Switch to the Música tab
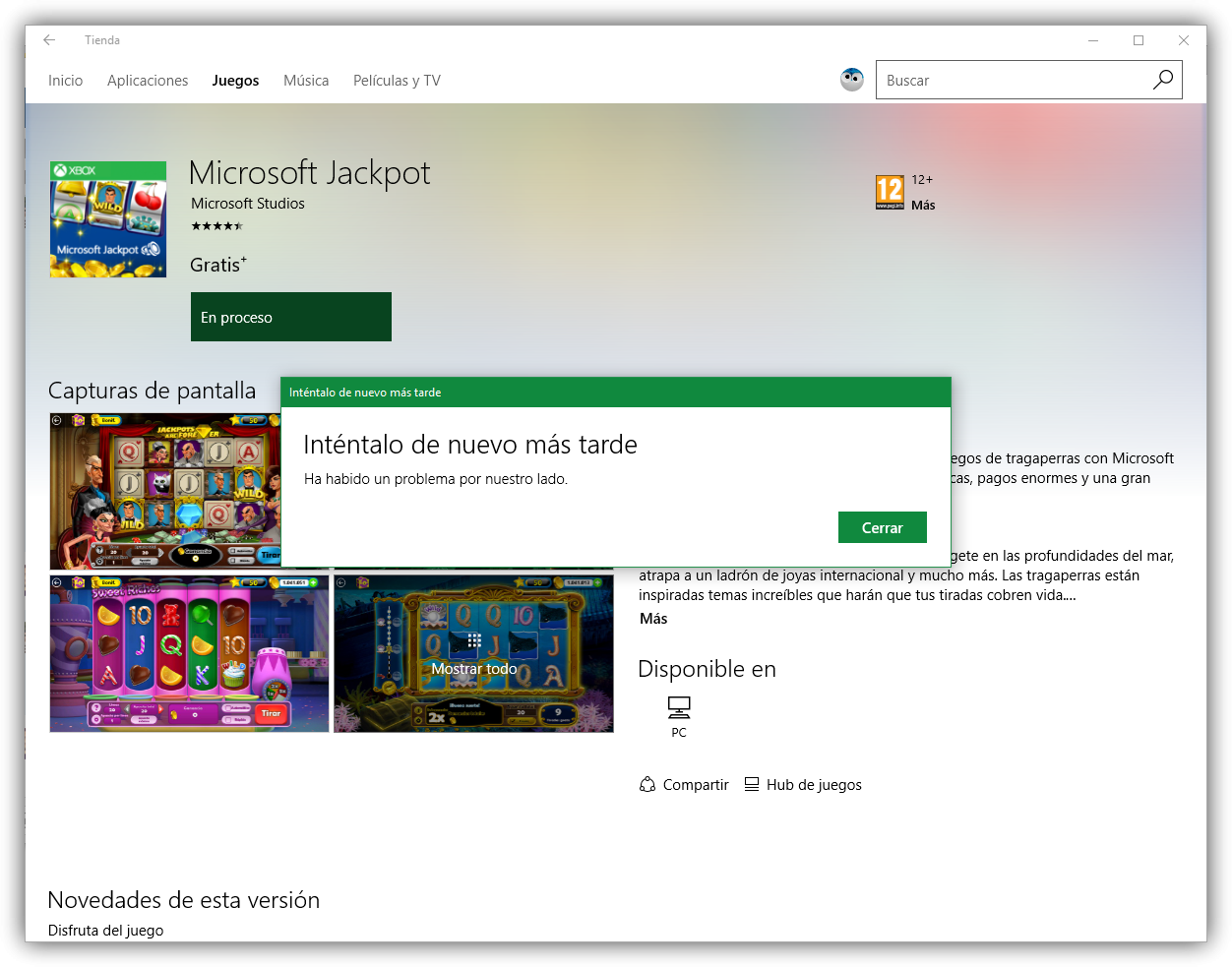The height and width of the screenshot is (967, 1232). coord(306,81)
